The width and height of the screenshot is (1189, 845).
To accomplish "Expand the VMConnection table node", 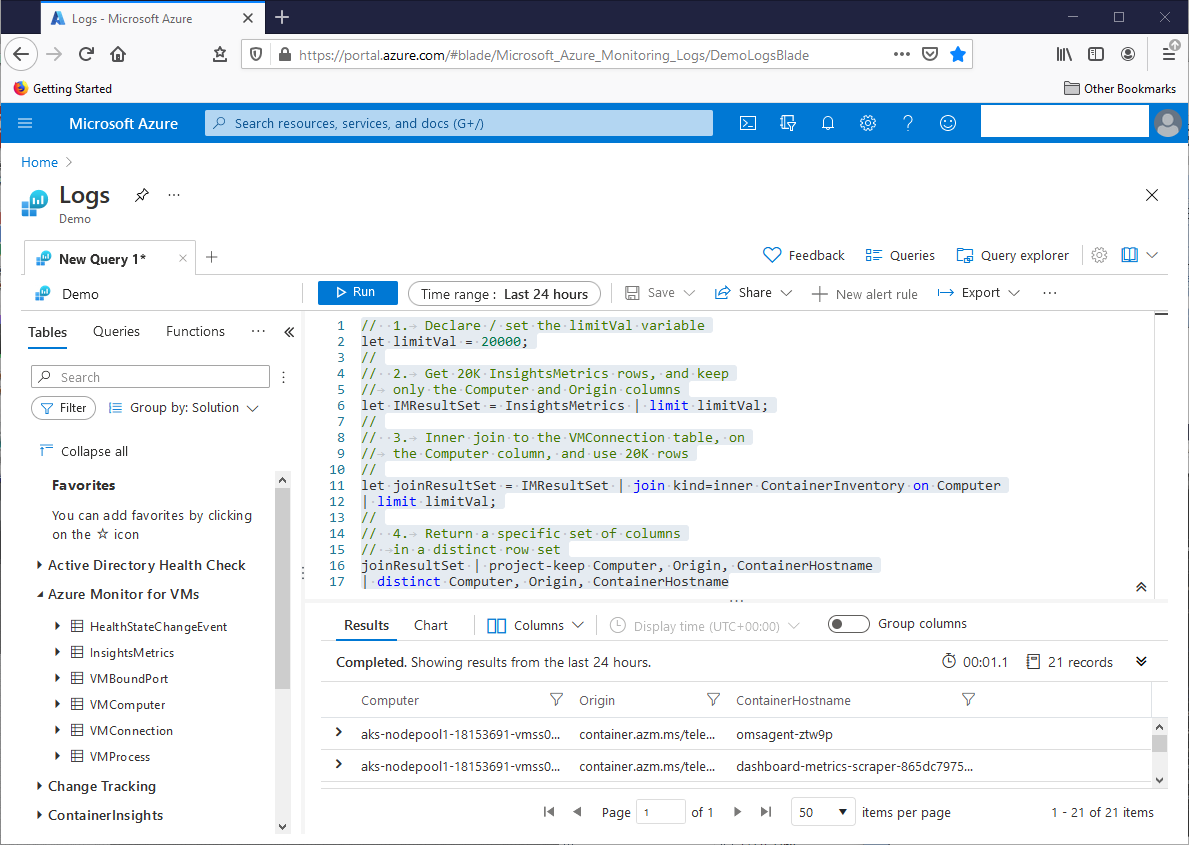I will [57, 730].
